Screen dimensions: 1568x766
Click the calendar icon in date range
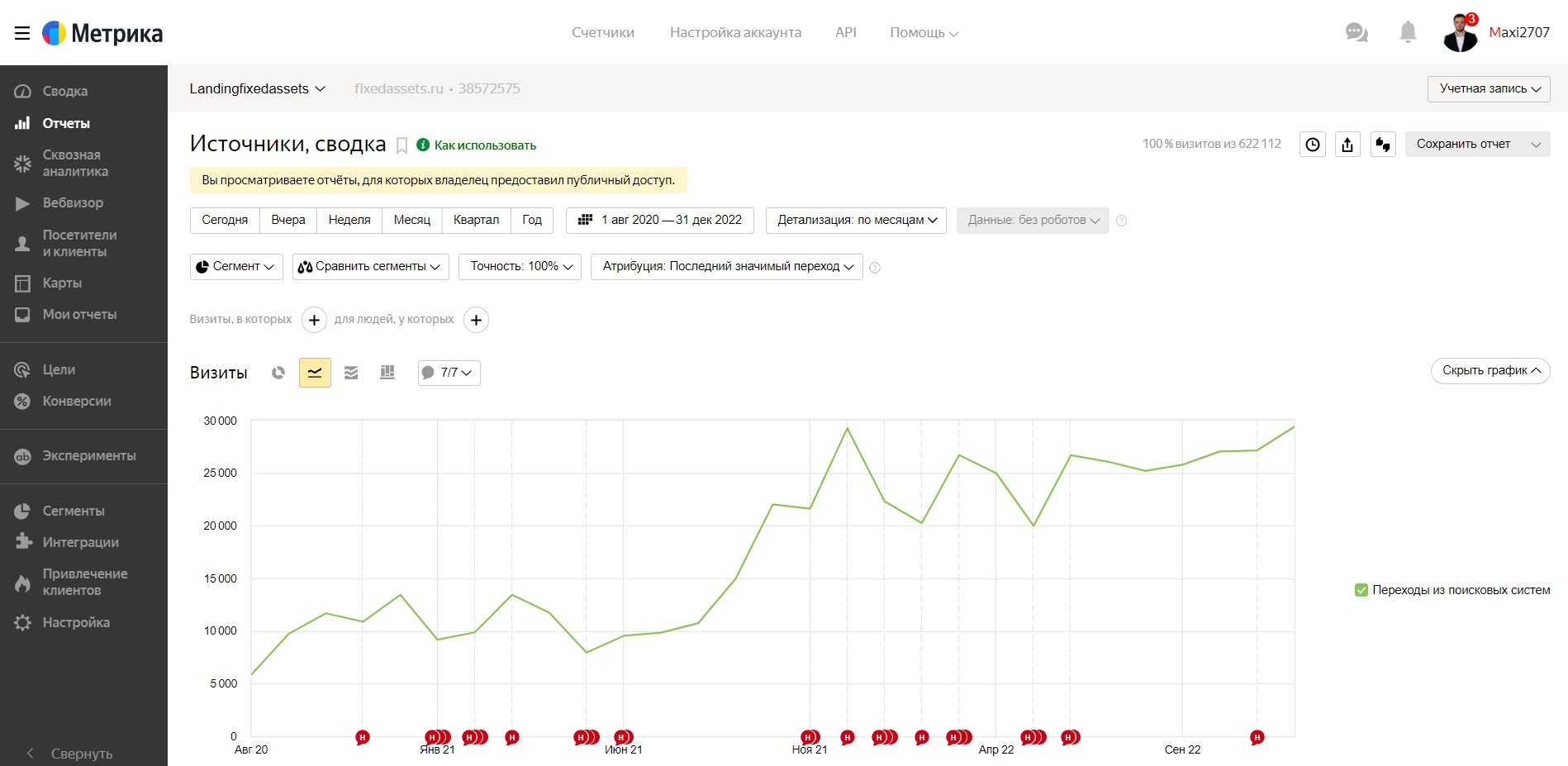585,220
